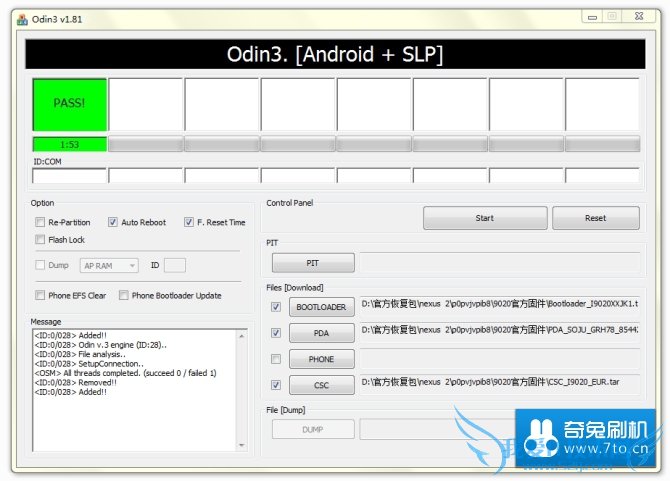Image resolution: width=670 pixels, height=481 pixels.
Task: Click the PDA_SOJU_GRH78 path field
Action: 500,330
